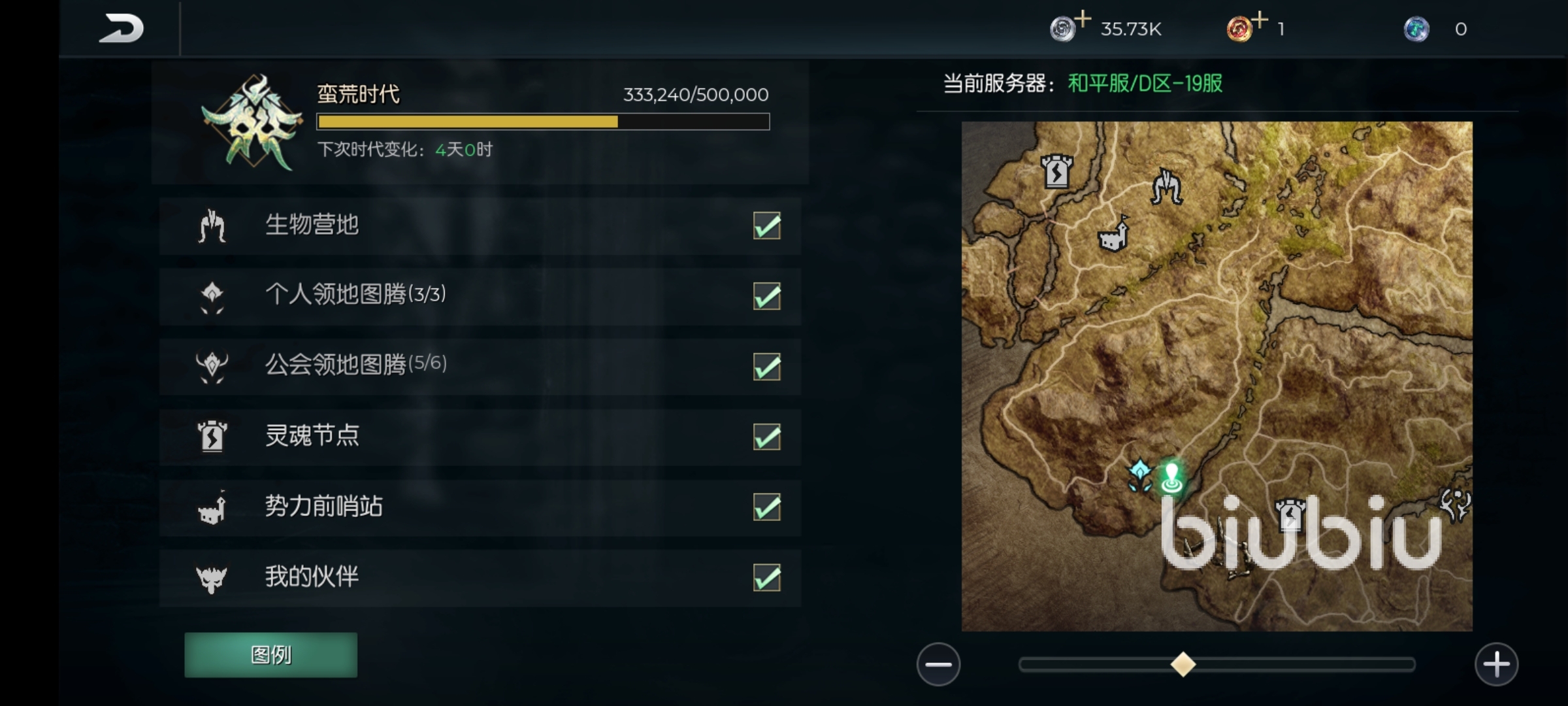This screenshot has height=706, width=1568.
Task: Toggle the 个人领地图腾 checkbox
Action: (x=767, y=296)
